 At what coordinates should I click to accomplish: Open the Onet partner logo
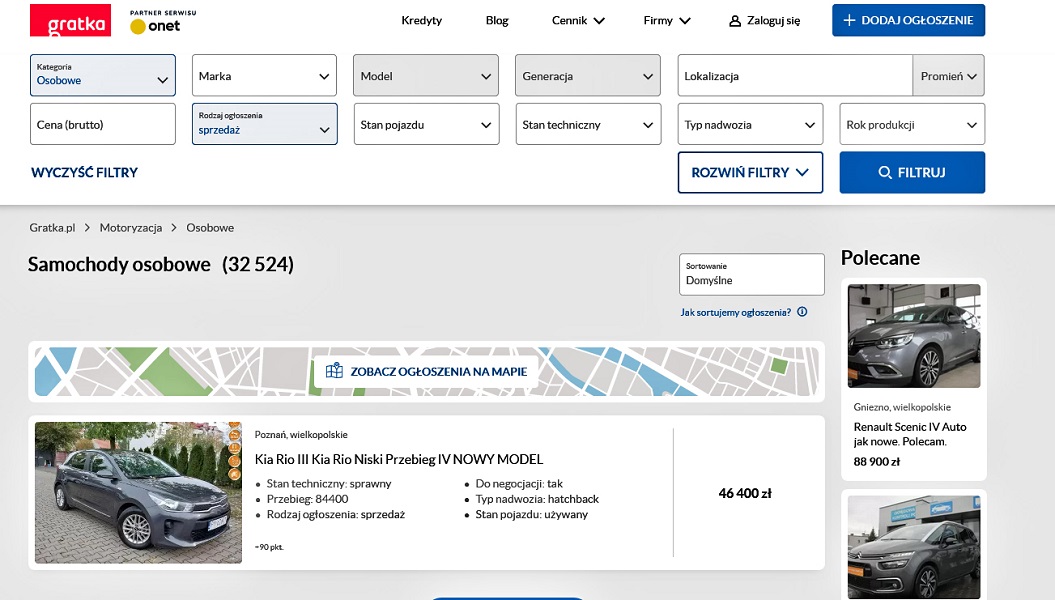point(163,22)
